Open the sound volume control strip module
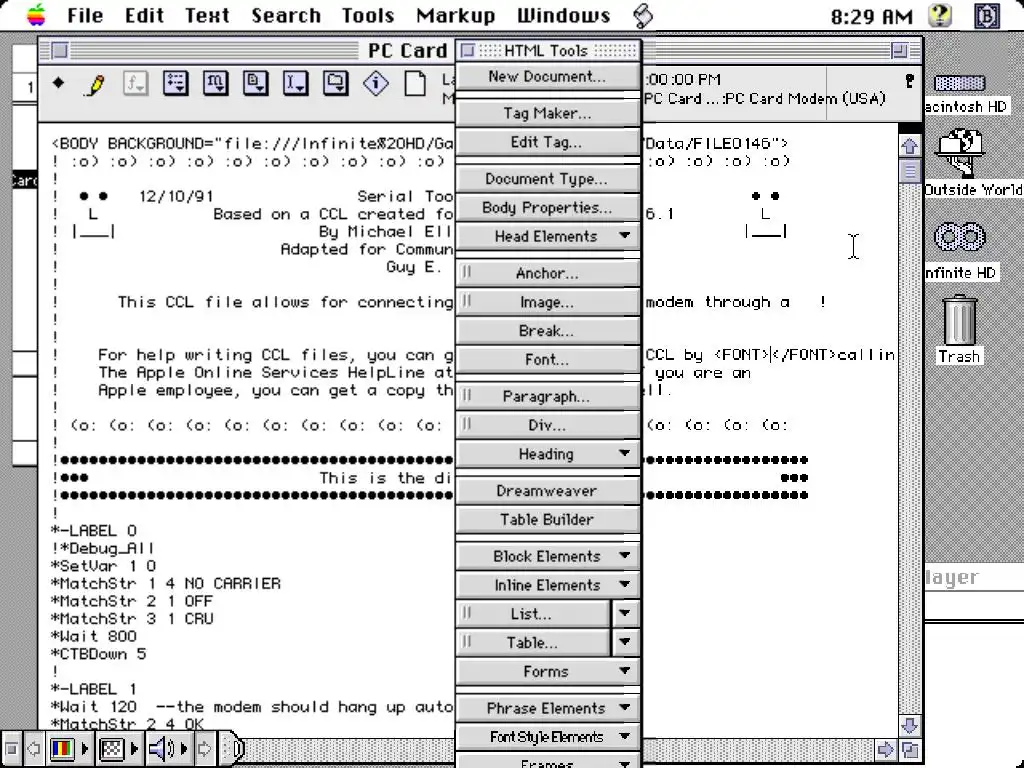The height and width of the screenshot is (768, 1024). pyautogui.click(x=167, y=748)
